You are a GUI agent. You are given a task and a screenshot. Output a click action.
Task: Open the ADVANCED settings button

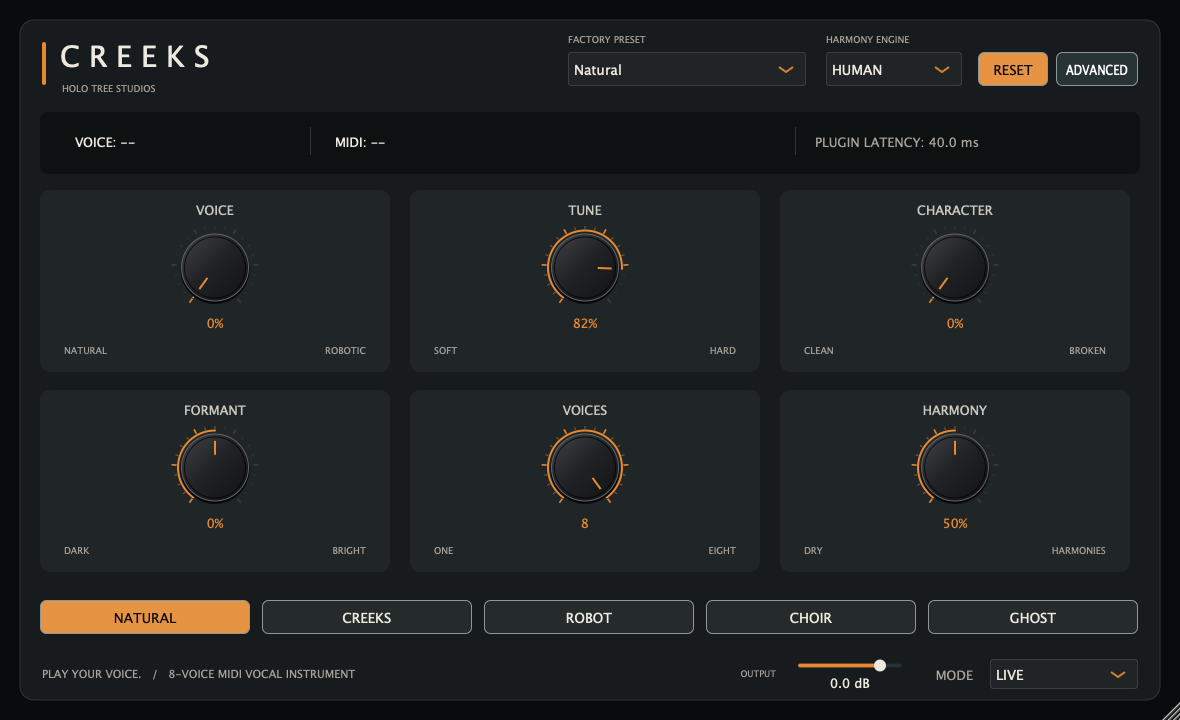[1096, 69]
